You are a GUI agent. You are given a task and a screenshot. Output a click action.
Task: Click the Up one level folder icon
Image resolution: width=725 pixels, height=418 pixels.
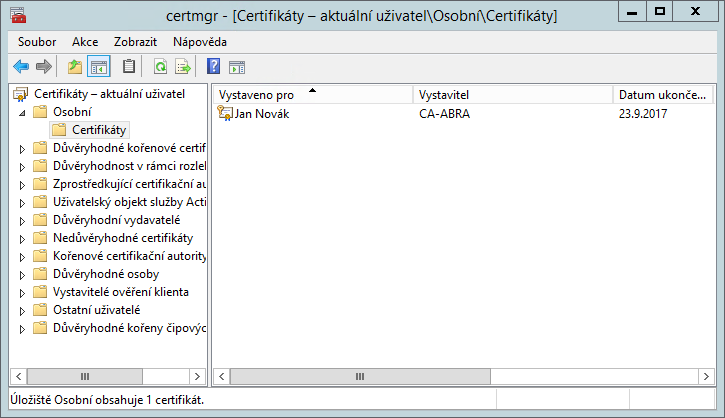(x=74, y=67)
